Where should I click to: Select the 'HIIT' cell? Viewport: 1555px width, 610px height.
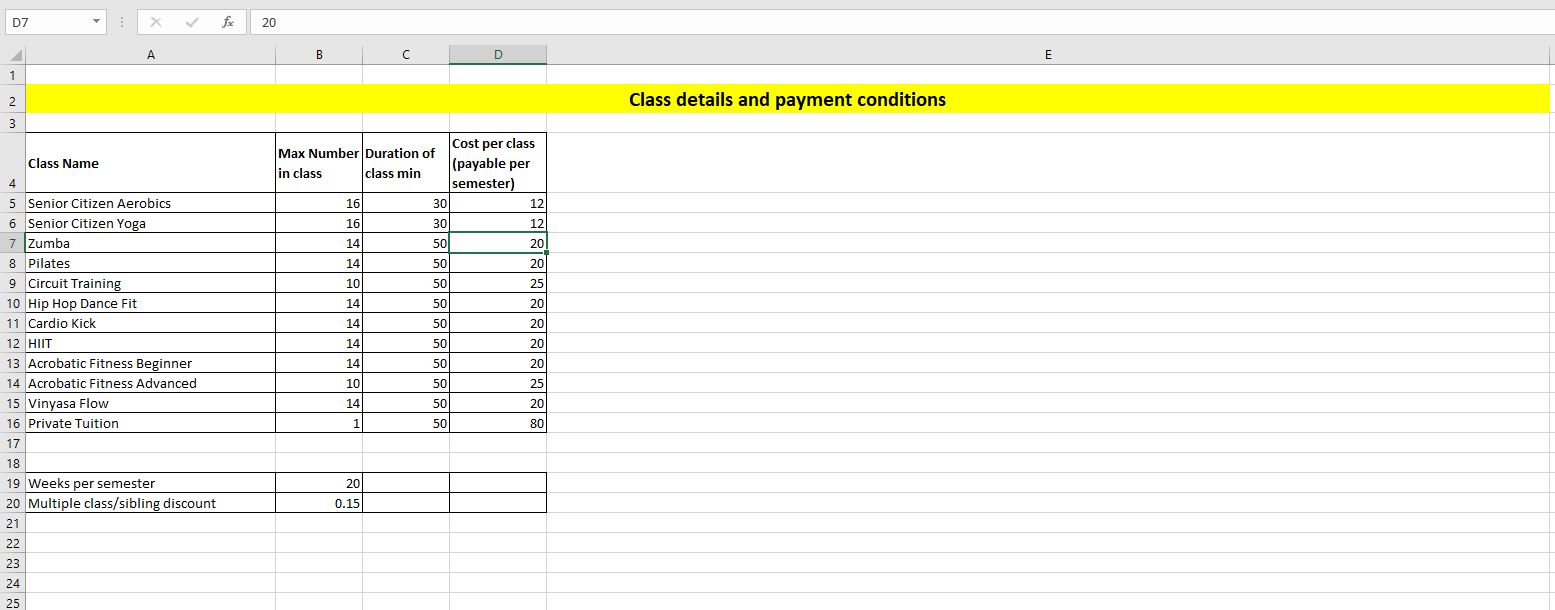pyautogui.click(x=150, y=343)
